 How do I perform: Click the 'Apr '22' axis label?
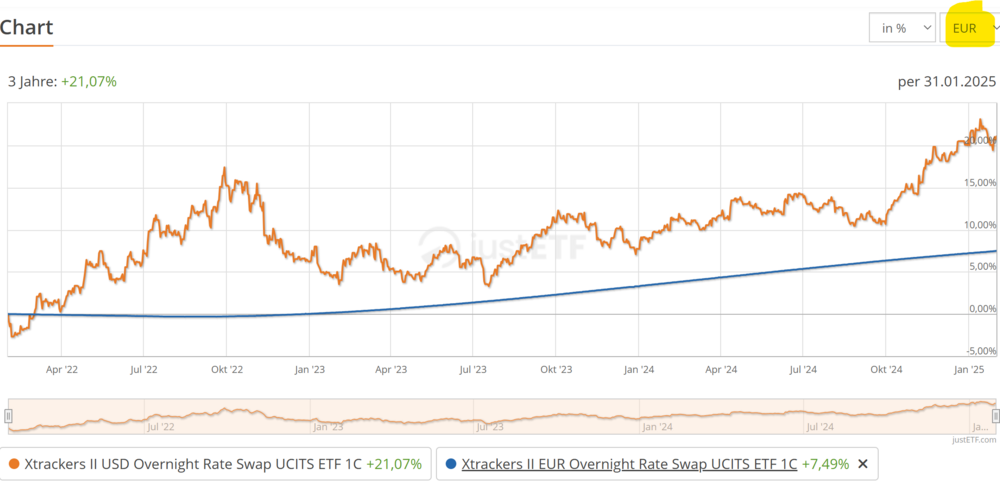62,369
